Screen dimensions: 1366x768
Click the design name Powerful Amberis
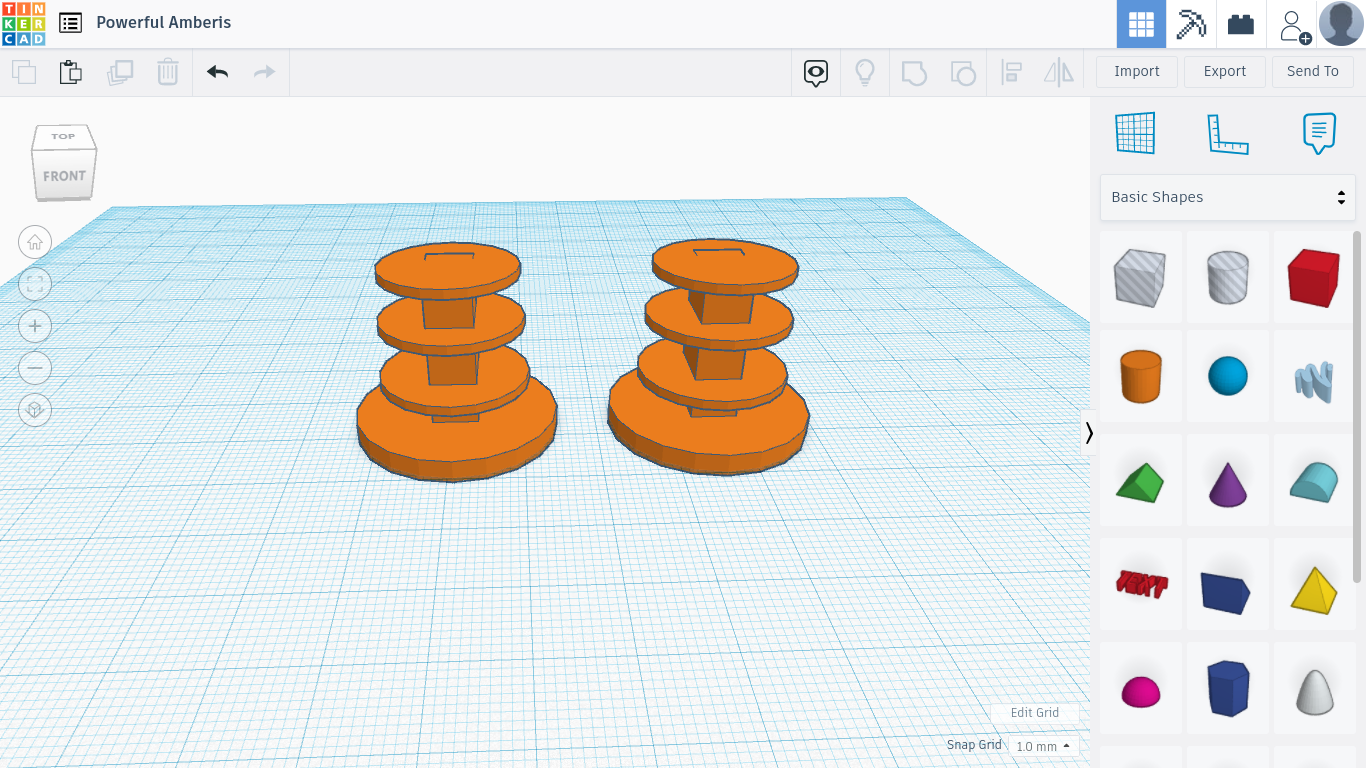coord(164,23)
